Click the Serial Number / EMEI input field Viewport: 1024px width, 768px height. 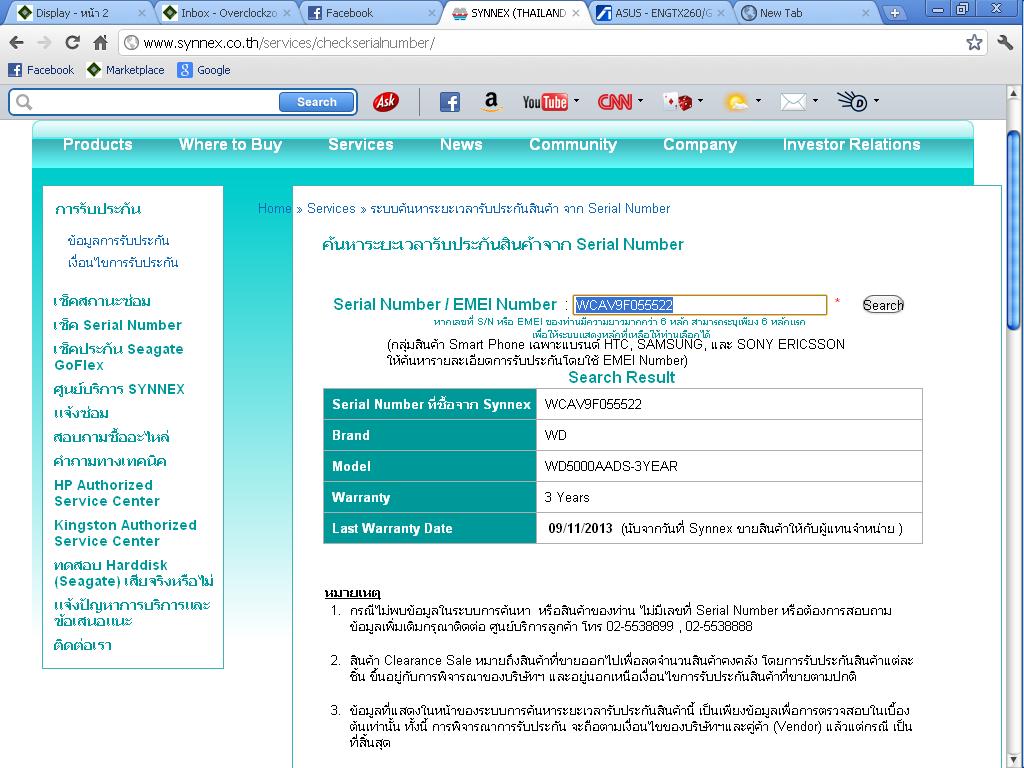[x=699, y=305]
